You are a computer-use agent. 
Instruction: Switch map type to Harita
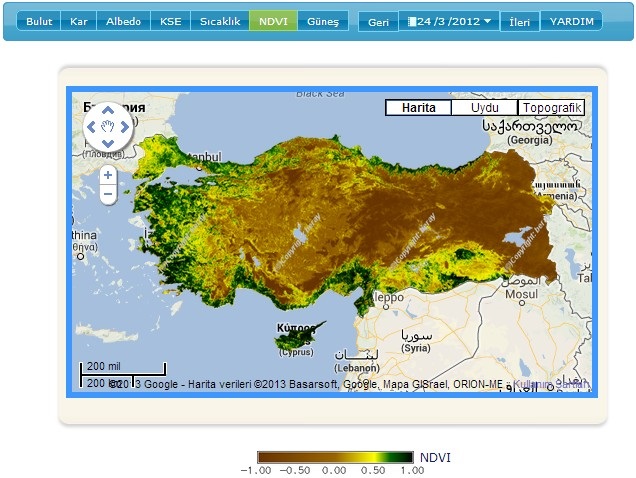pos(418,108)
